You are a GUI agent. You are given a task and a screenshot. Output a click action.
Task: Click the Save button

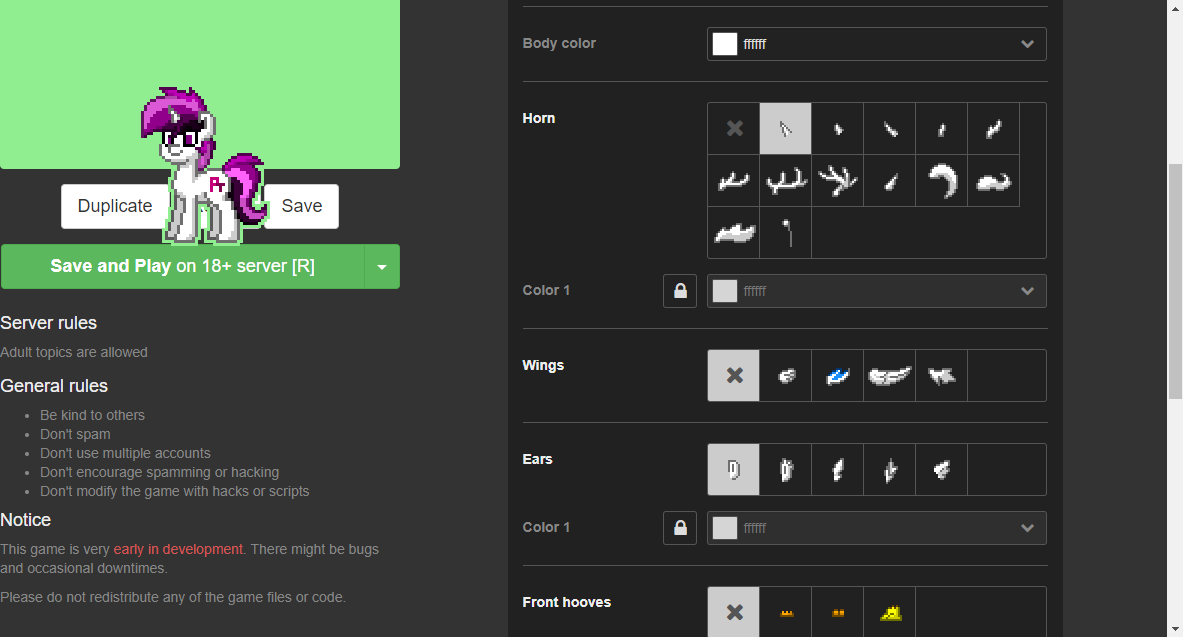point(302,206)
